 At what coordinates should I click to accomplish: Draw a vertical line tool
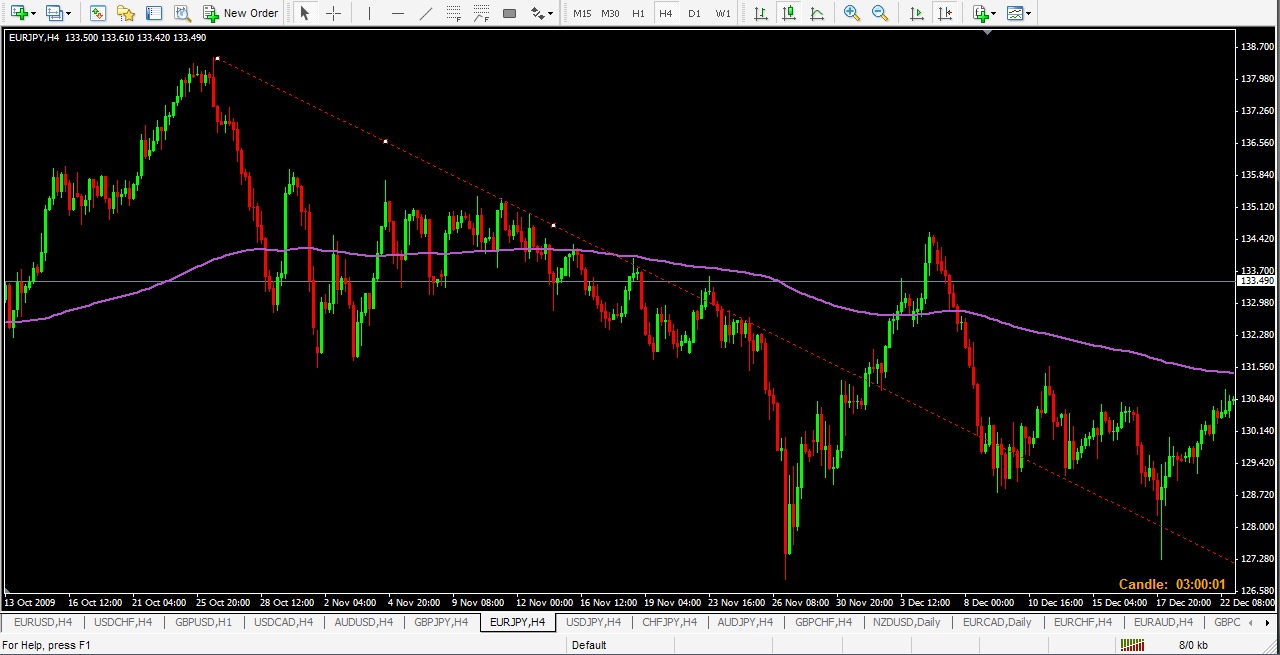click(x=369, y=13)
